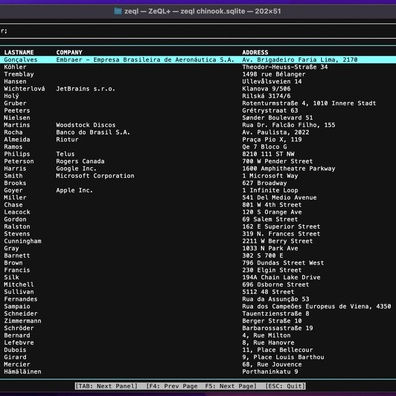Click address 1 Infinite Loop

(x=270, y=191)
